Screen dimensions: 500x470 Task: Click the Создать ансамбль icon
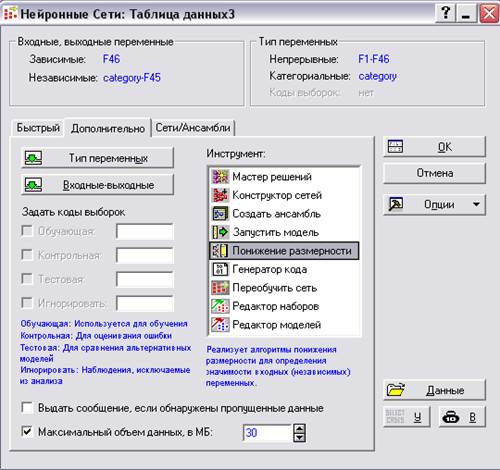coord(220,214)
